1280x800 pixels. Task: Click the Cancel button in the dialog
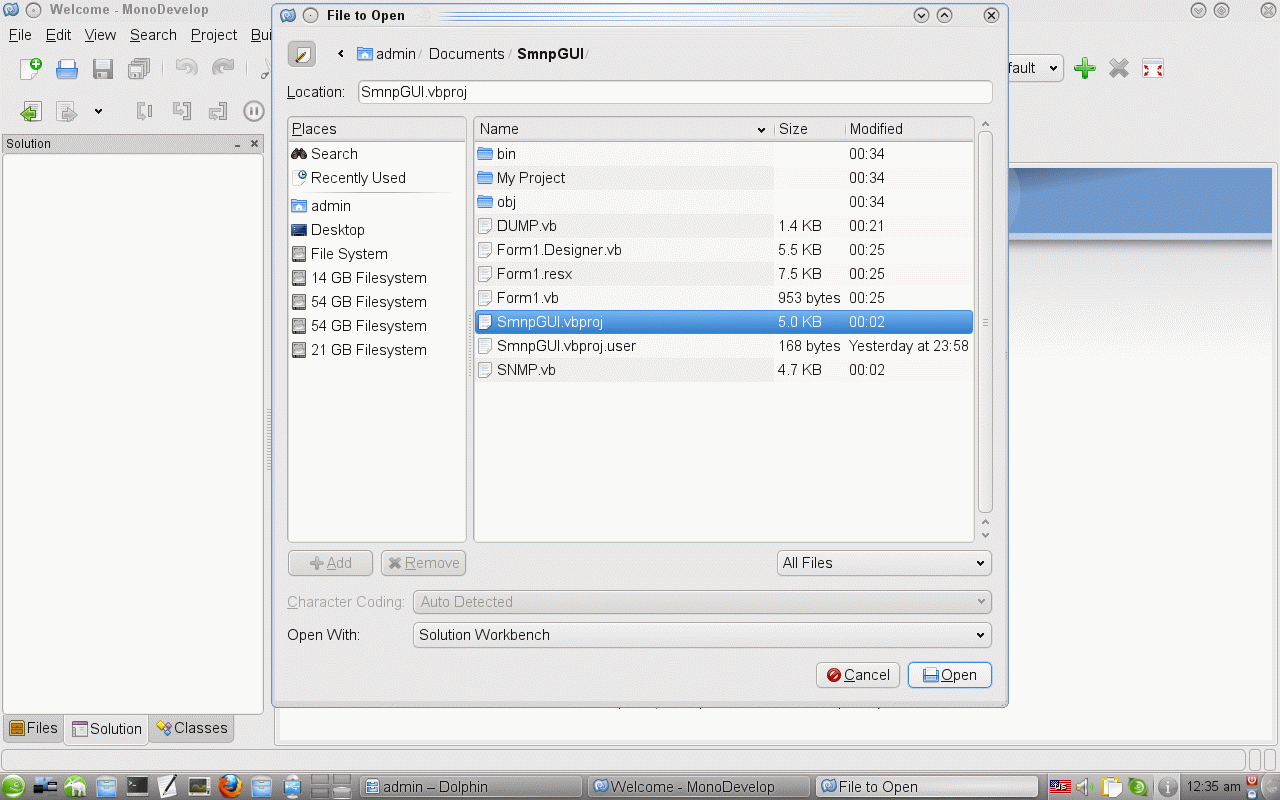[x=858, y=675]
